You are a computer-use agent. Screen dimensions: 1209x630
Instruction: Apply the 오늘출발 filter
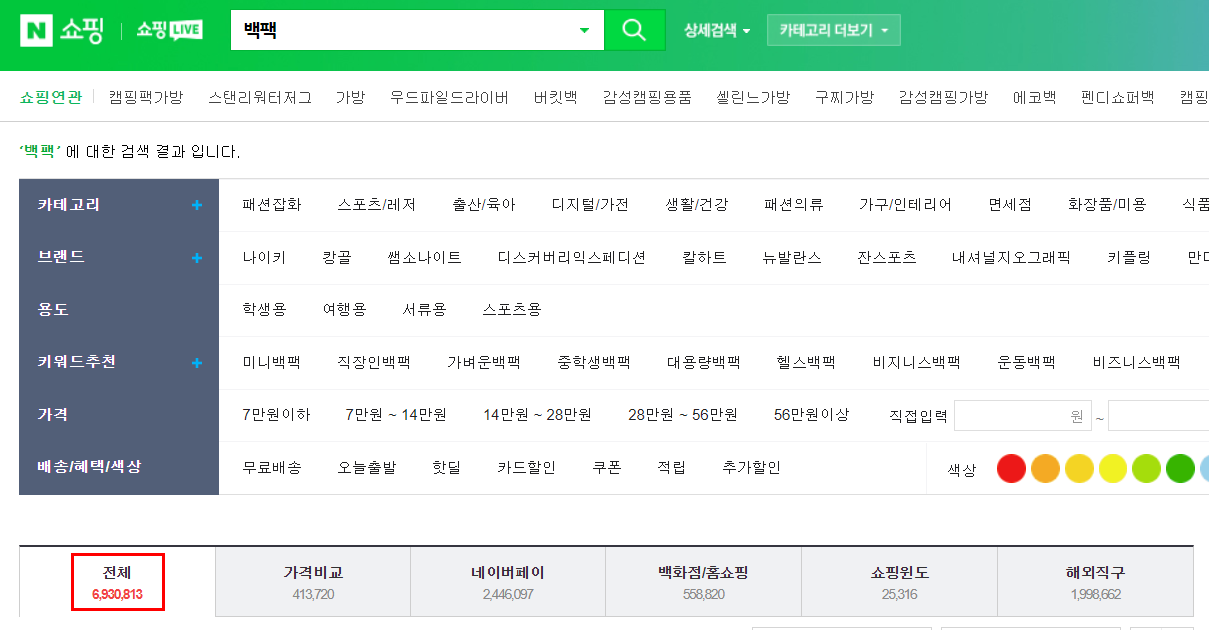(x=367, y=468)
